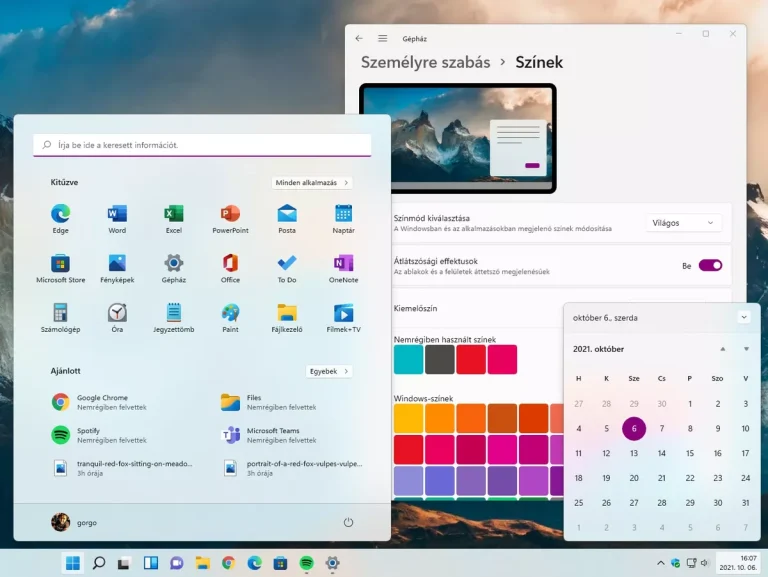Open Chrome from the taskbar
Viewport: 768px width, 577px height.
[x=228, y=563]
